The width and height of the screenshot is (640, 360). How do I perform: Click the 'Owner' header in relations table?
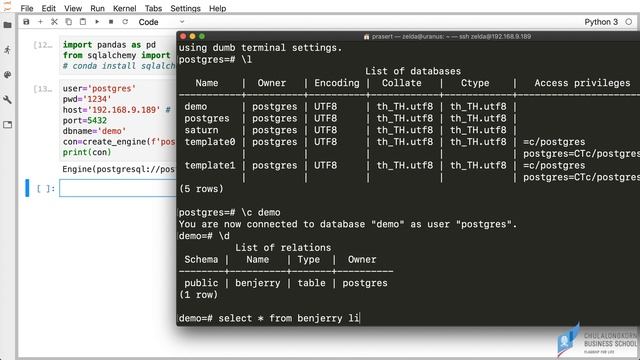pyautogui.click(x=362, y=259)
